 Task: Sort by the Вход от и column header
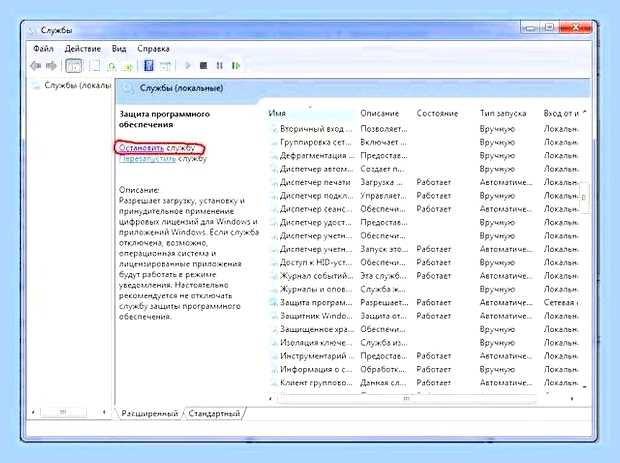point(561,113)
